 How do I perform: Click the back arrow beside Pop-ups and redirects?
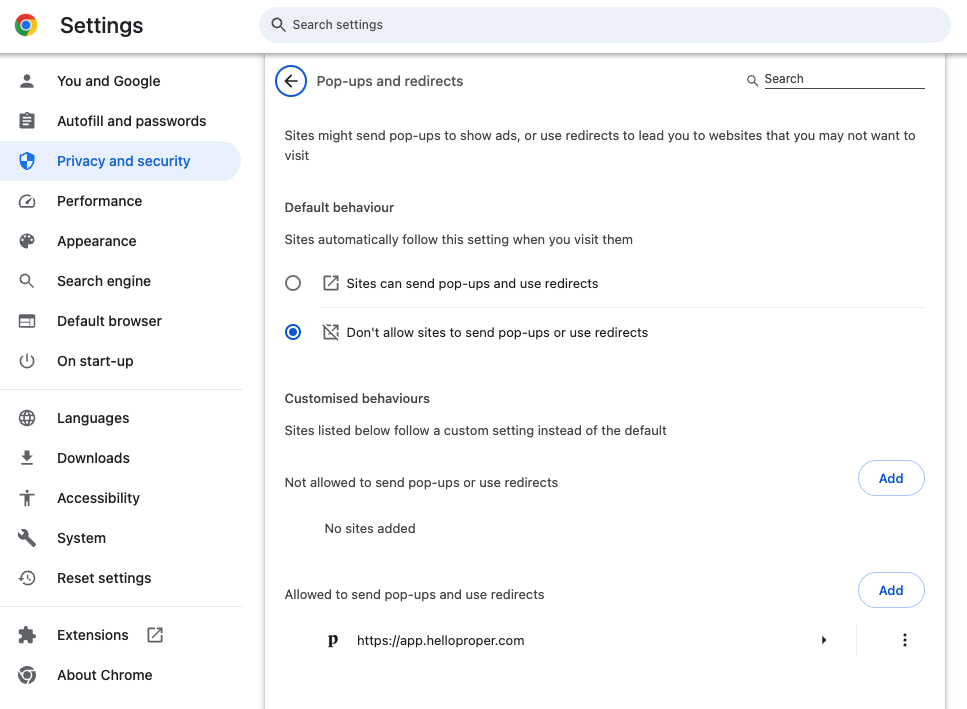coord(290,81)
